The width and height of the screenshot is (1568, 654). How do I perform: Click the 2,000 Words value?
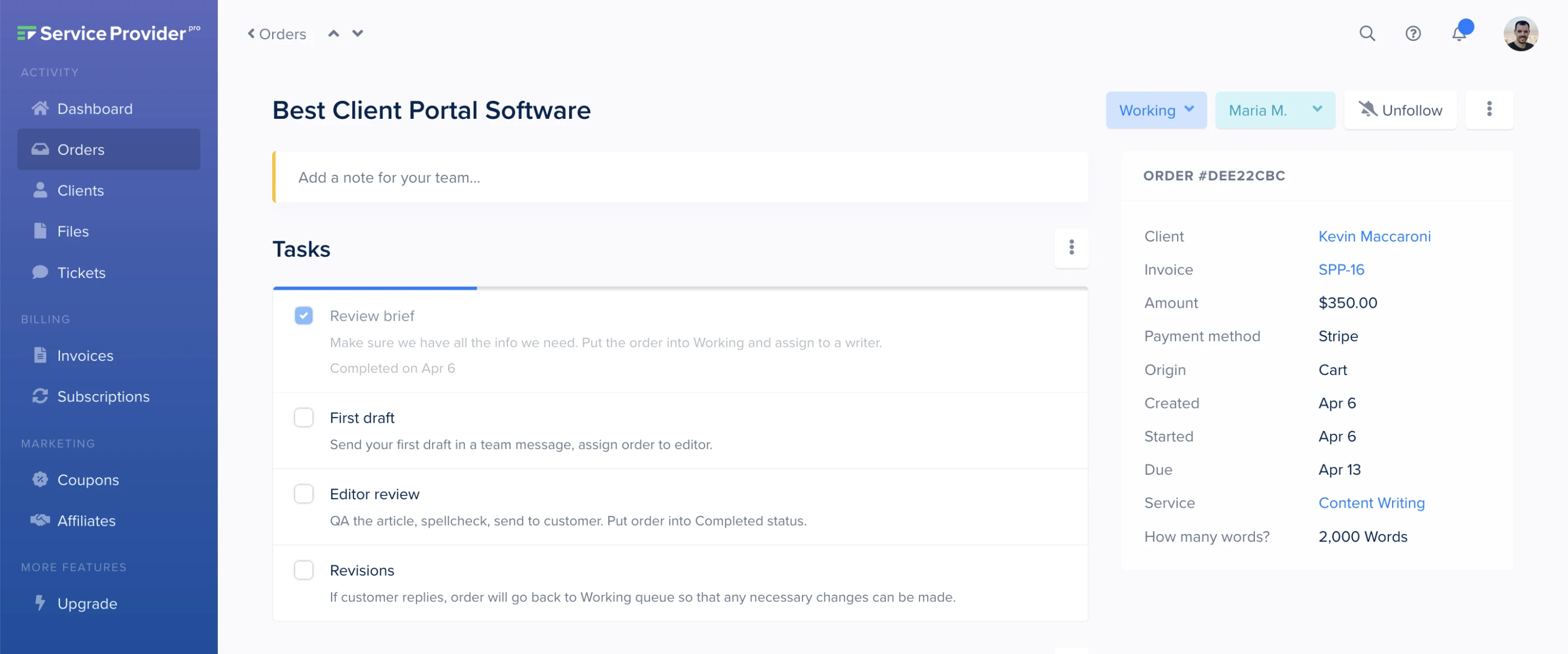[1362, 536]
